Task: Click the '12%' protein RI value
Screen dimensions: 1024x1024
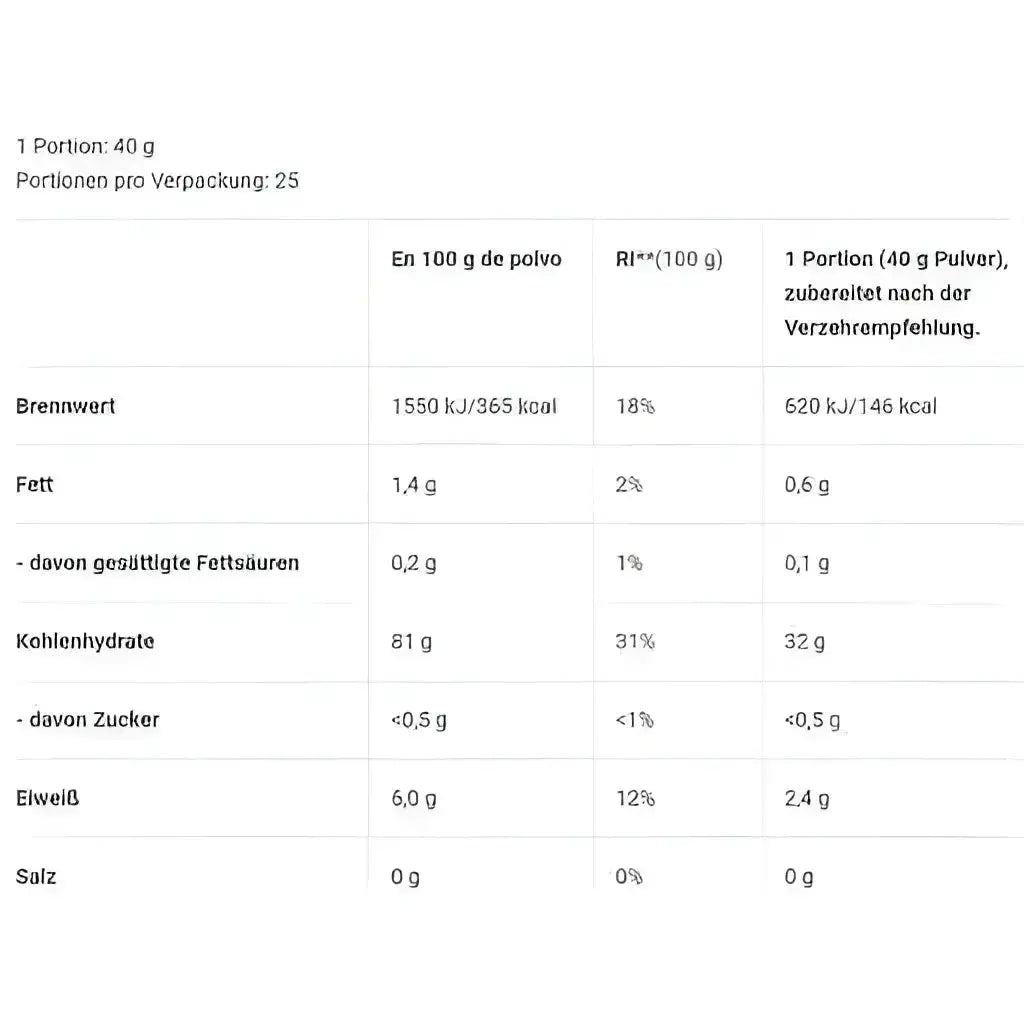Action: [x=635, y=798]
